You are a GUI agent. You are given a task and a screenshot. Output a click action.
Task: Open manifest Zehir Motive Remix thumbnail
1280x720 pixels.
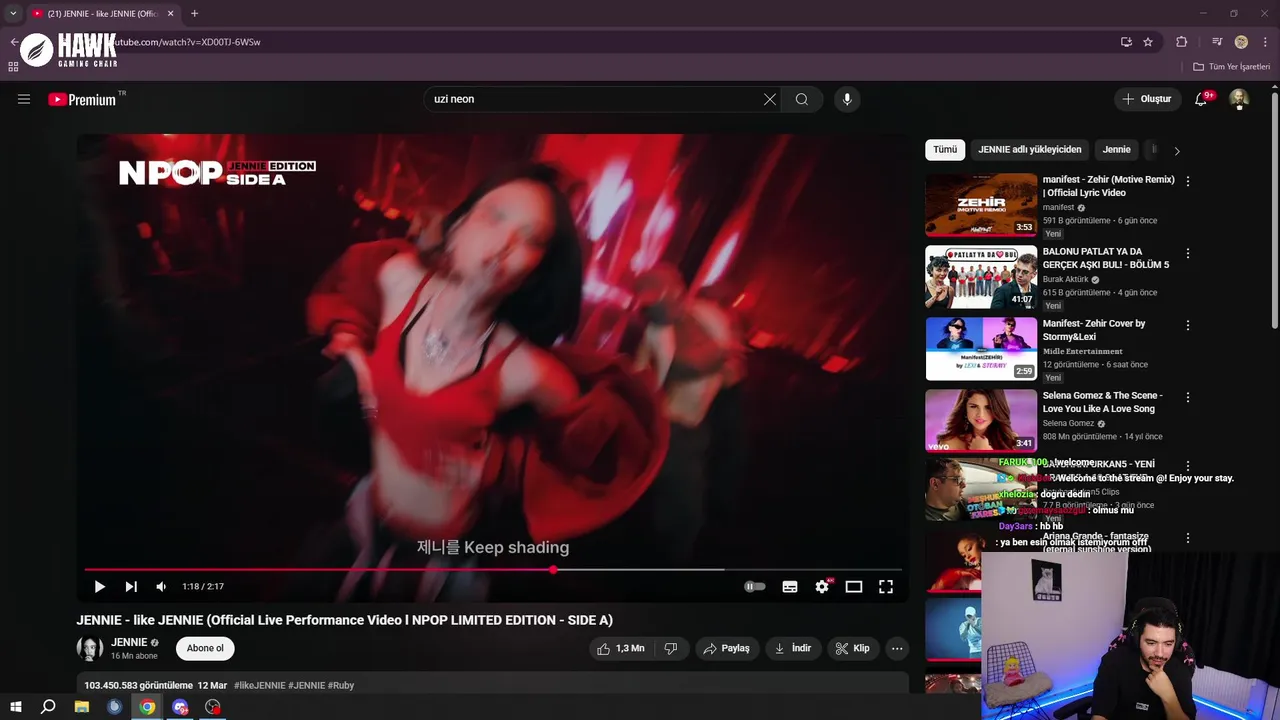981,205
